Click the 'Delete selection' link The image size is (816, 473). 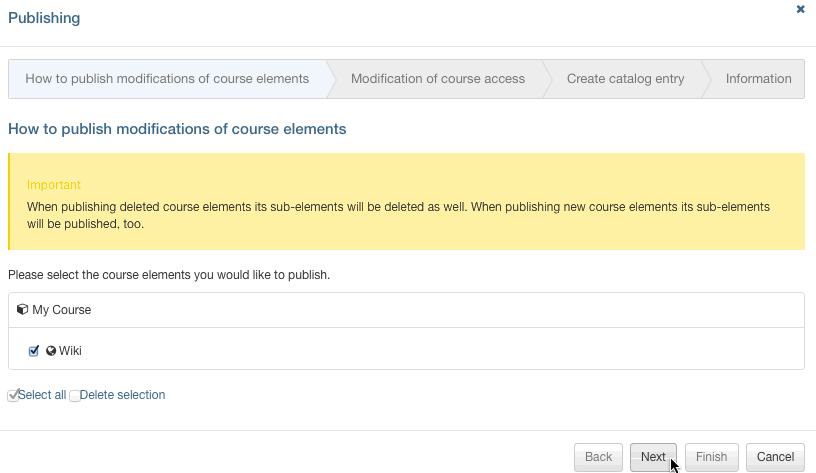pyautogui.click(x=122, y=395)
